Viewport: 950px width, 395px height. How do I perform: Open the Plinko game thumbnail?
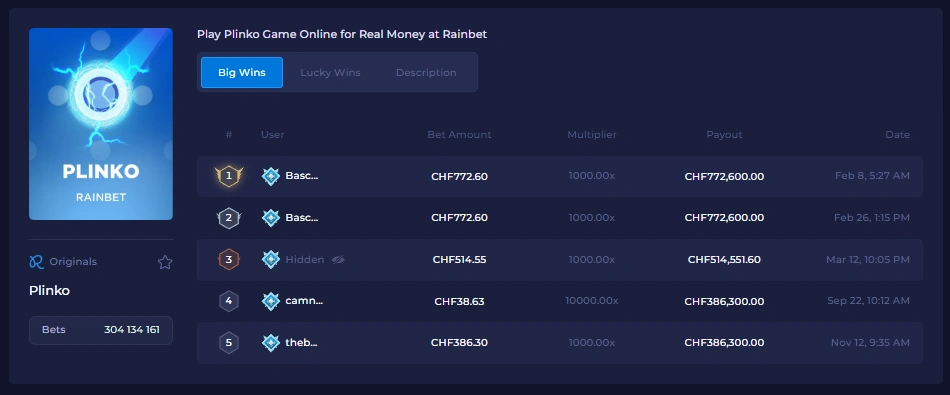click(x=101, y=124)
